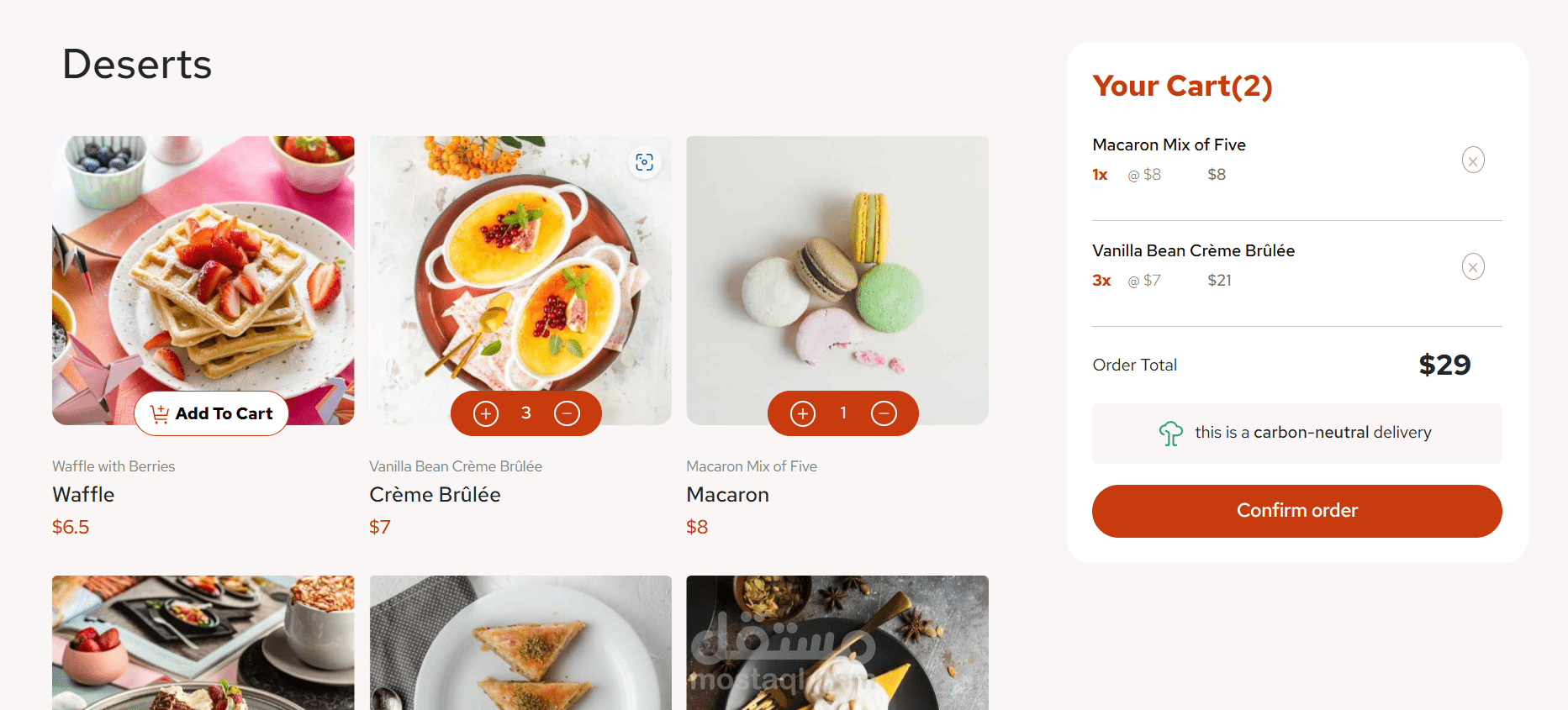Click the scan icon on Crème Brûlée image

pos(644,162)
